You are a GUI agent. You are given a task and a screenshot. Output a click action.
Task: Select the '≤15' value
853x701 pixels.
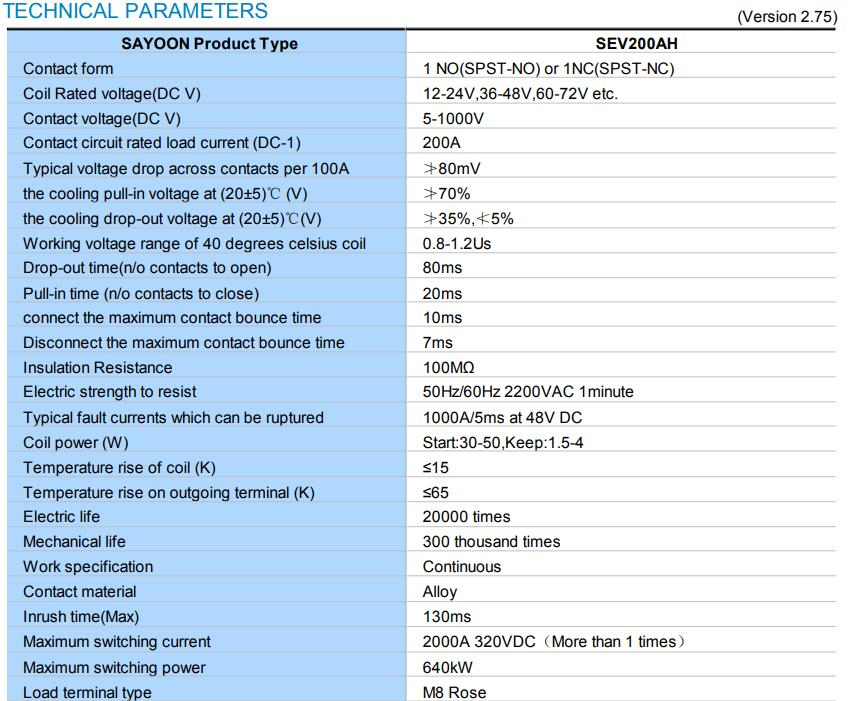point(436,468)
